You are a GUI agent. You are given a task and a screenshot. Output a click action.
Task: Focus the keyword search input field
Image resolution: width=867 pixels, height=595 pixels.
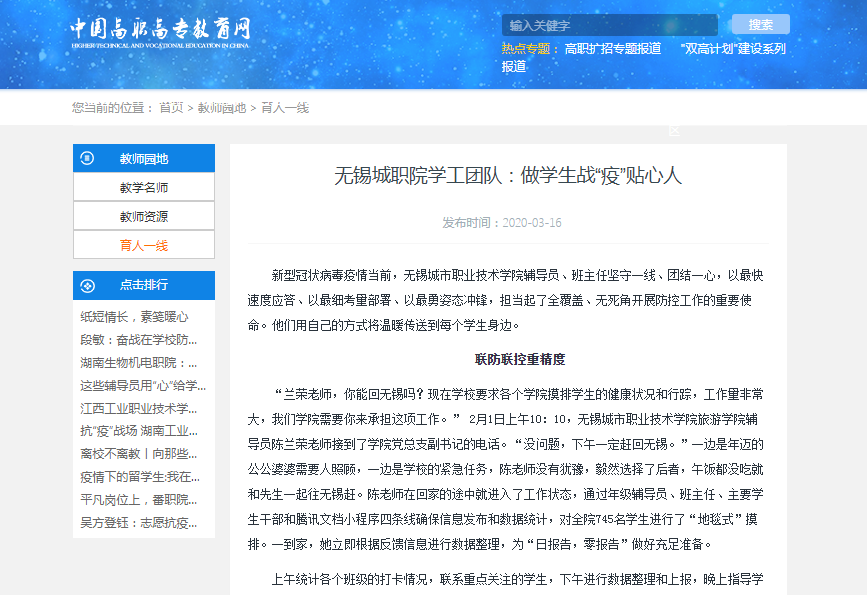coord(610,25)
